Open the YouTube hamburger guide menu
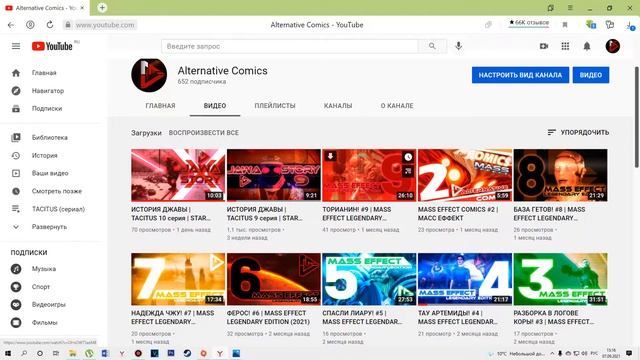640x360 pixels. [x=16, y=46]
